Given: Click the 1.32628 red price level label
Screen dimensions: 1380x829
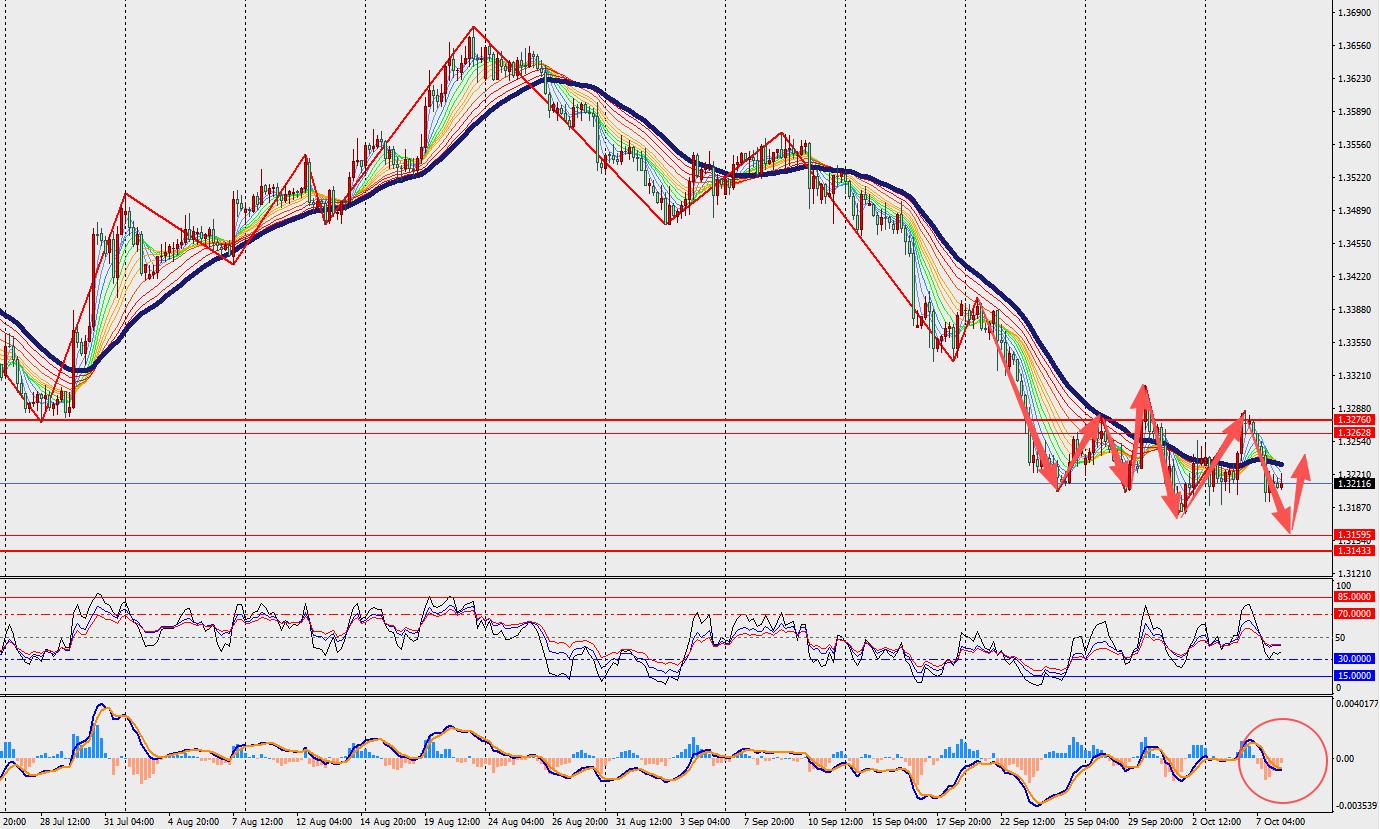Looking at the screenshot, I should coord(1354,433).
